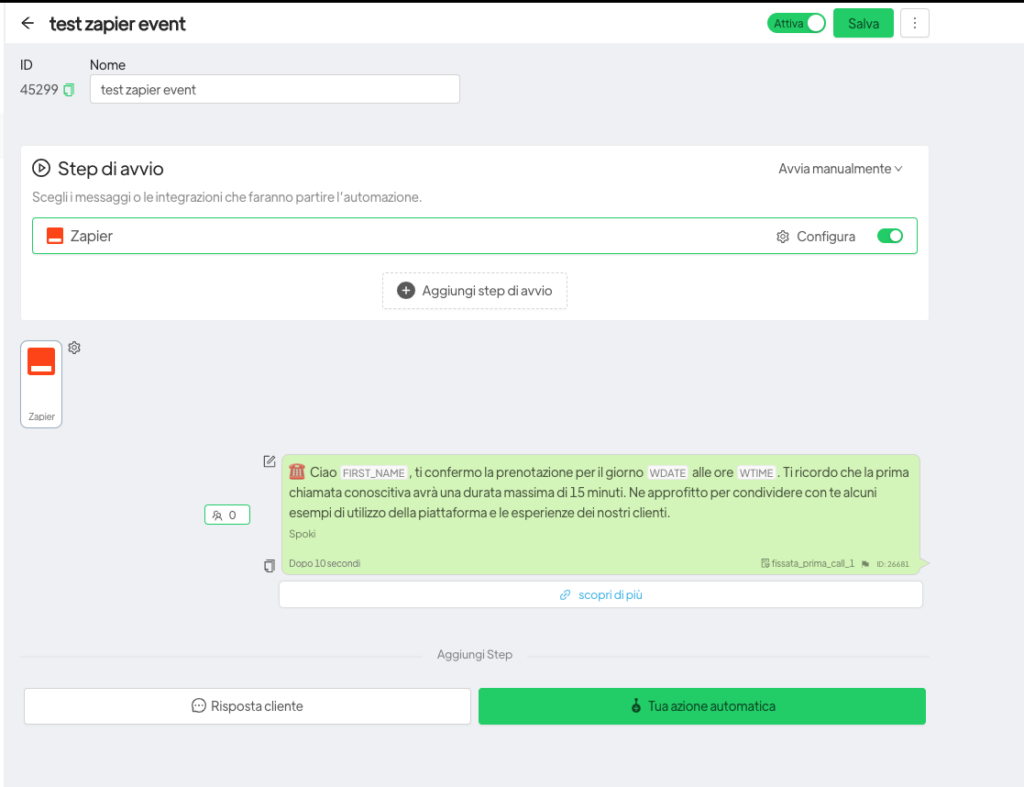Open the three-dot more options menu
The image size is (1024, 787).
(x=914, y=23)
